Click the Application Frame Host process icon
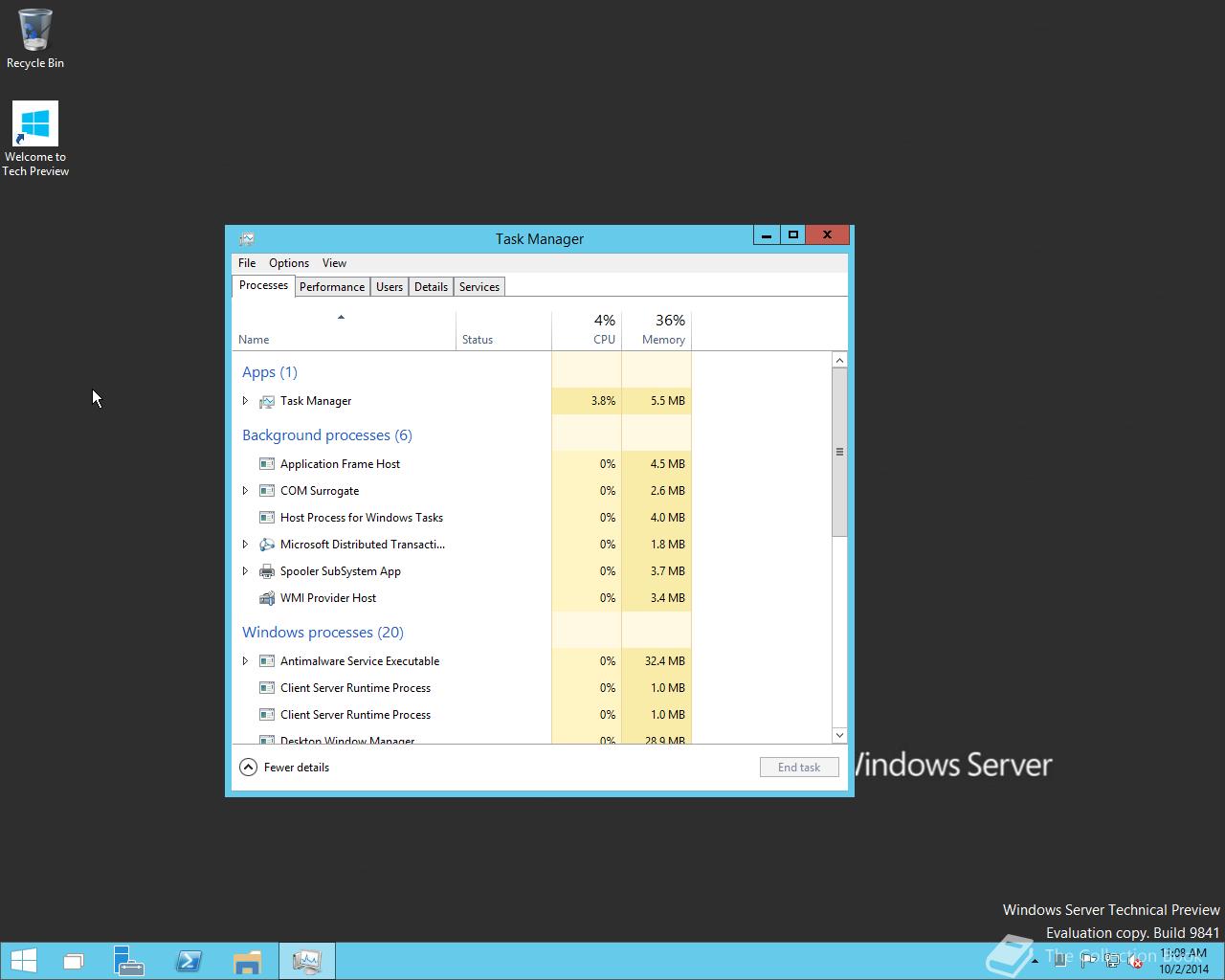1225x980 pixels. pyautogui.click(x=267, y=464)
